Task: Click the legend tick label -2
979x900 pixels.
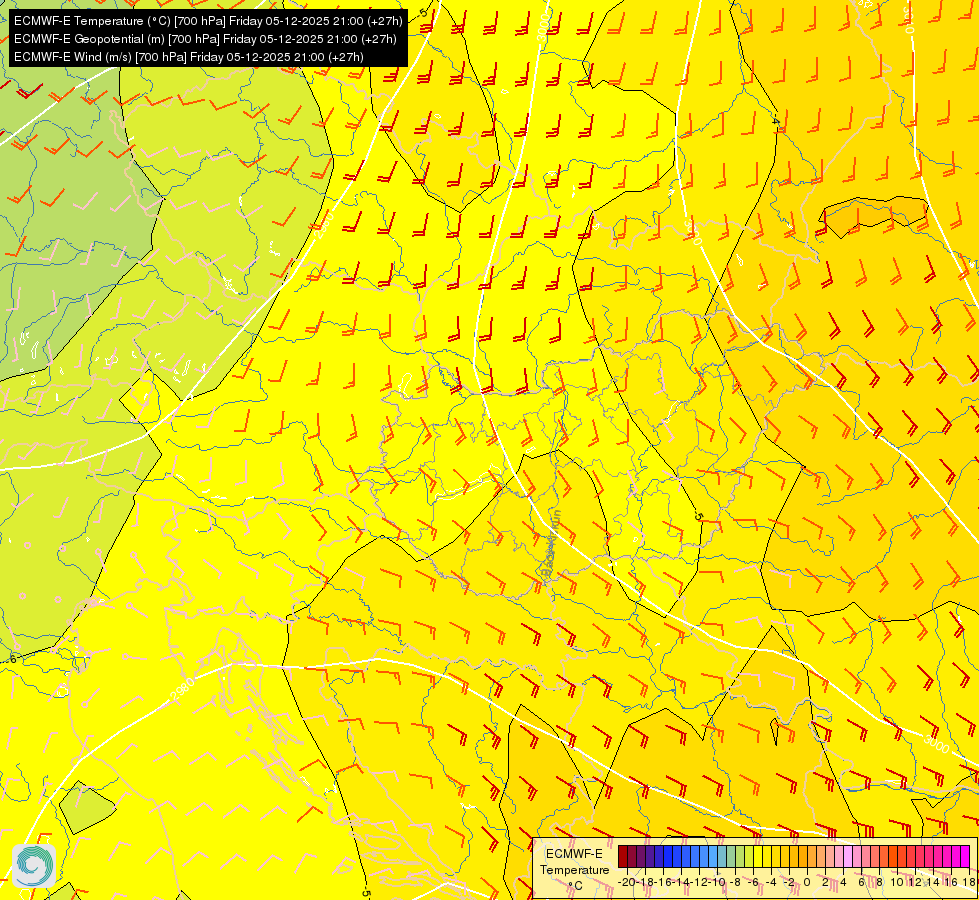Action: coord(789,882)
